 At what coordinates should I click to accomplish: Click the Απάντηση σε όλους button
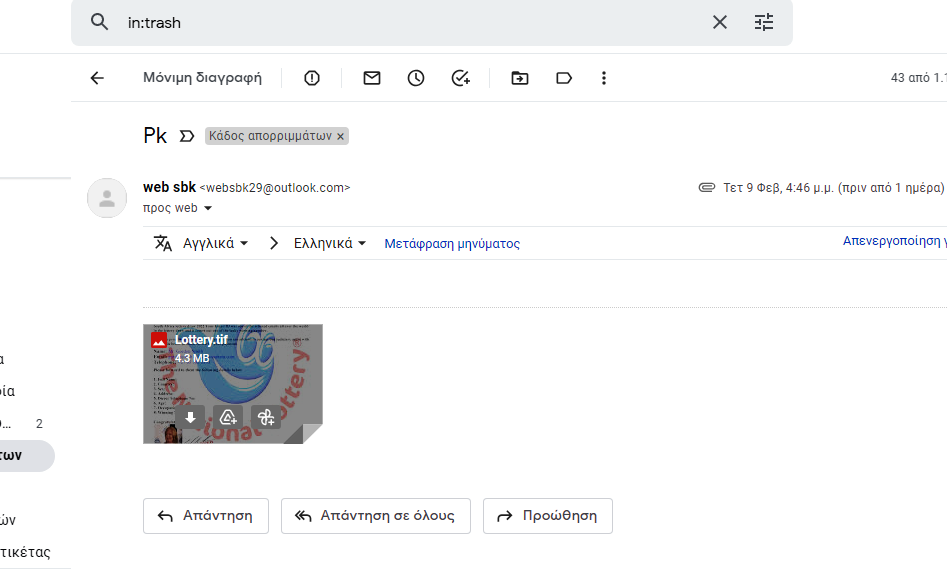coord(376,516)
